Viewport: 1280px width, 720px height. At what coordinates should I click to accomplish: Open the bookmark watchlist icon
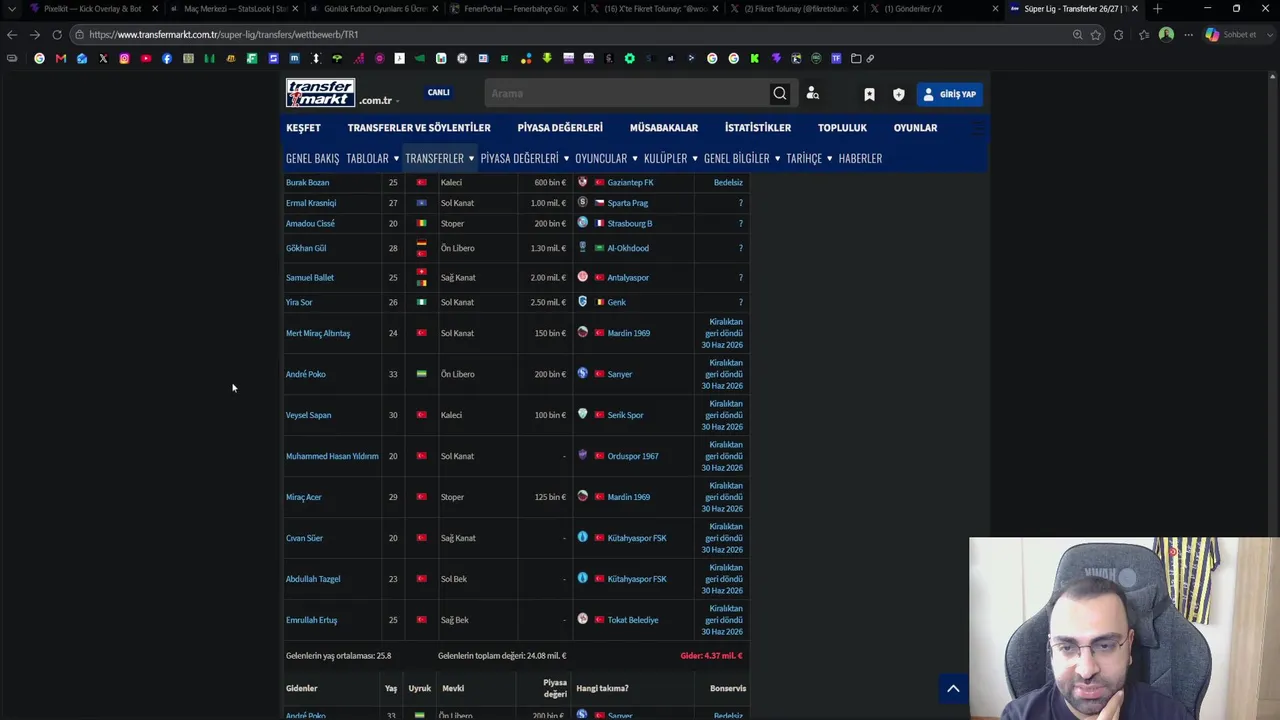tap(869, 94)
